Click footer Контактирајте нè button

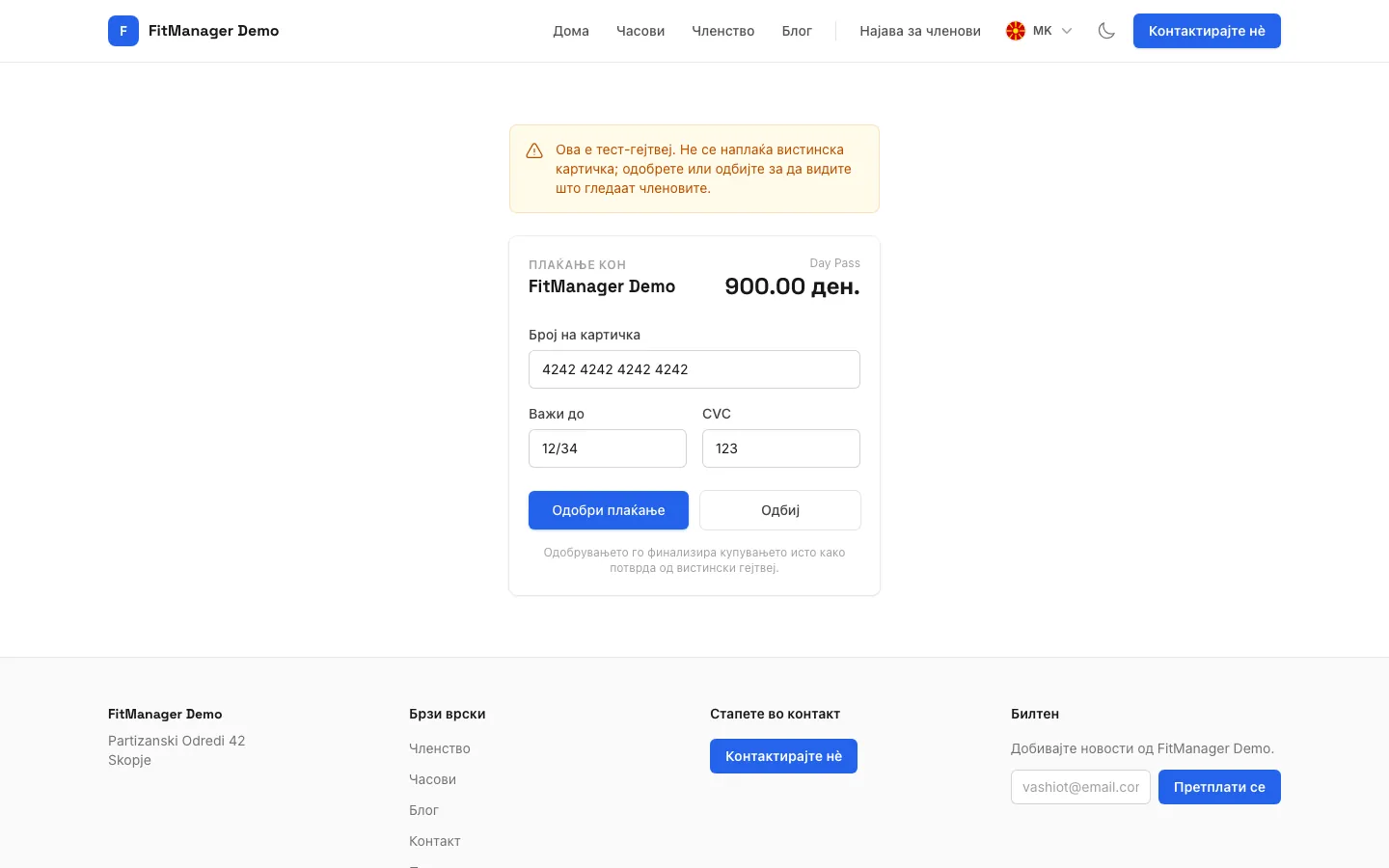(783, 756)
